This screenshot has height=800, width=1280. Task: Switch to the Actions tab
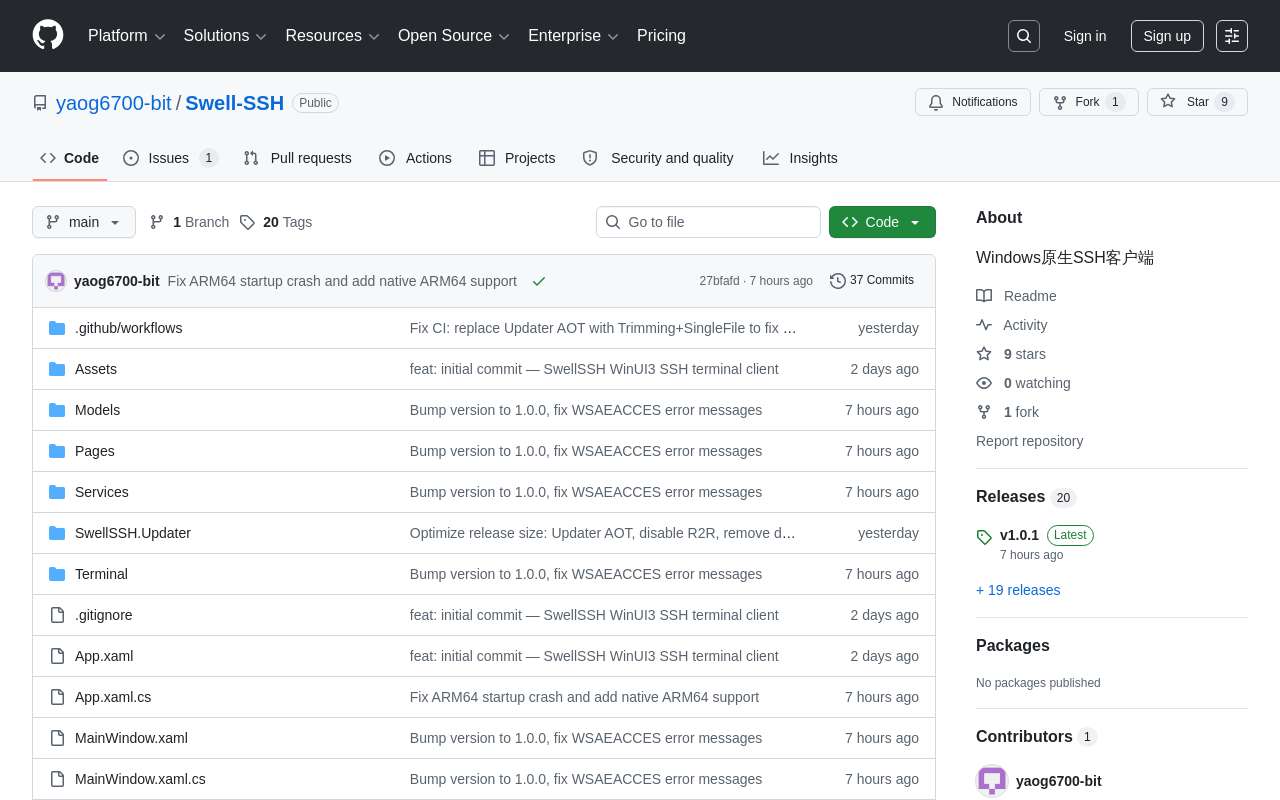(x=415, y=158)
